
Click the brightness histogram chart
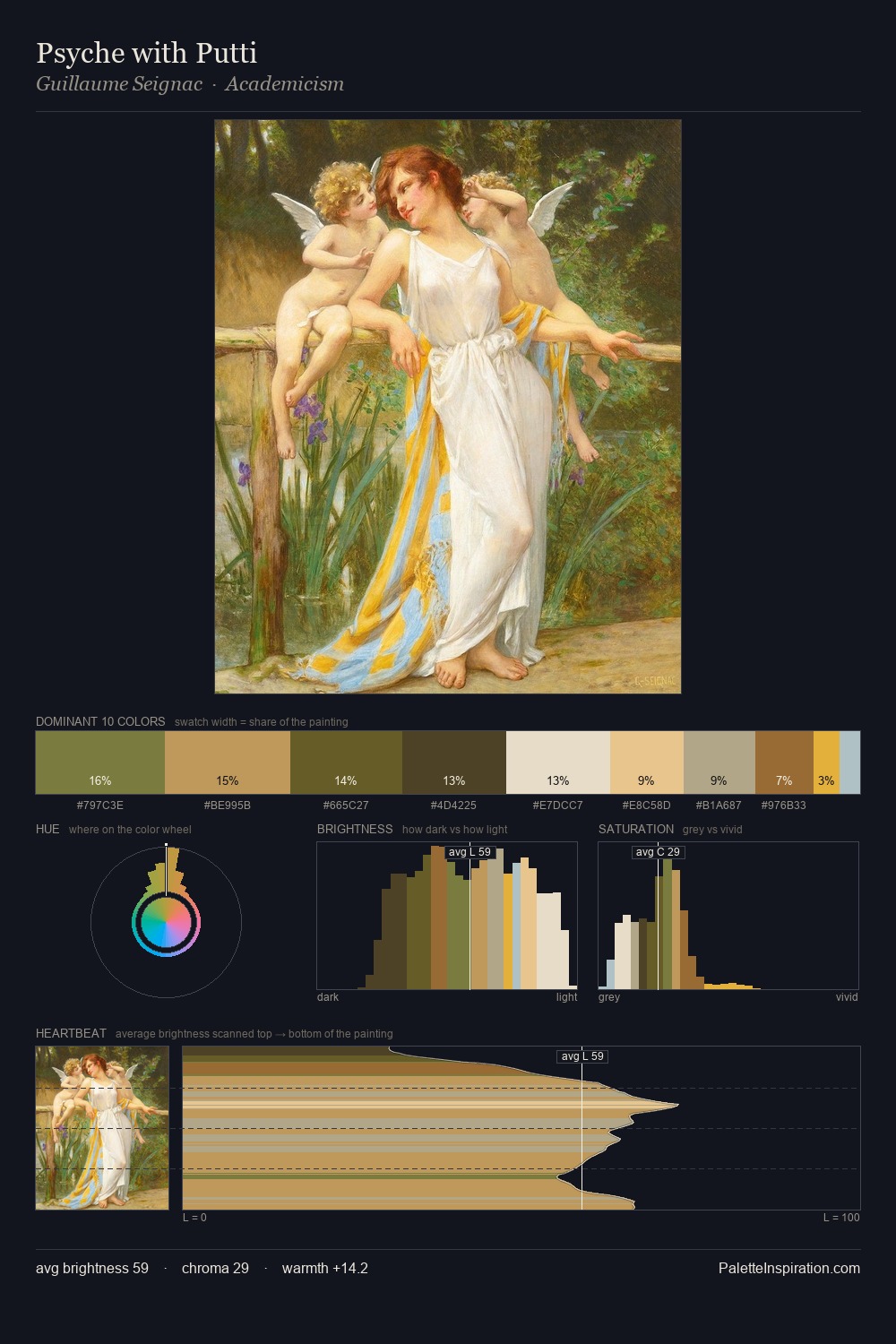(x=447, y=916)
